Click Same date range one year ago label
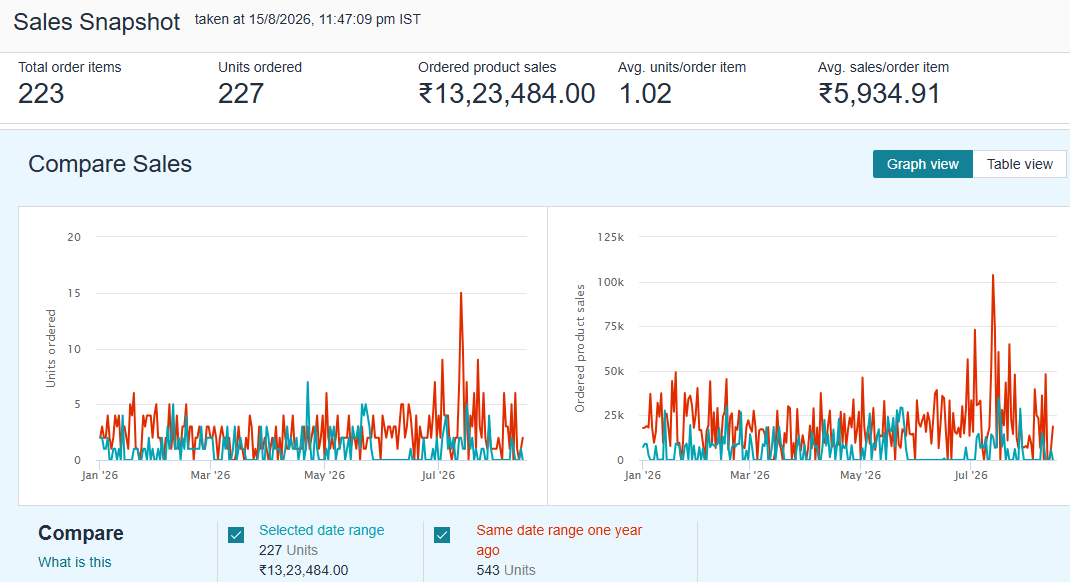Screen dimensions: 1070x582 (x=559, y=540)
